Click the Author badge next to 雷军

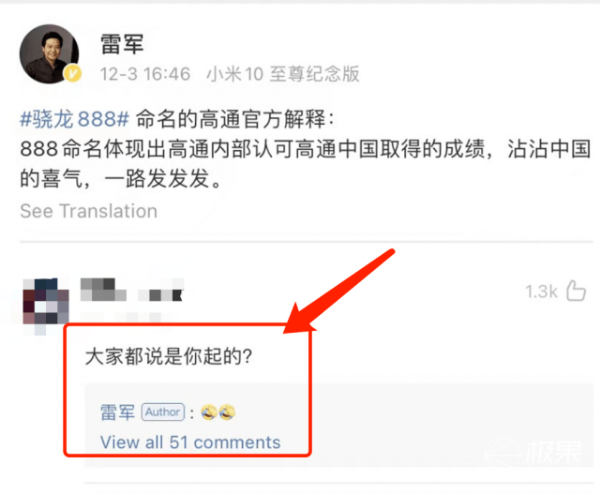(163, 412)
